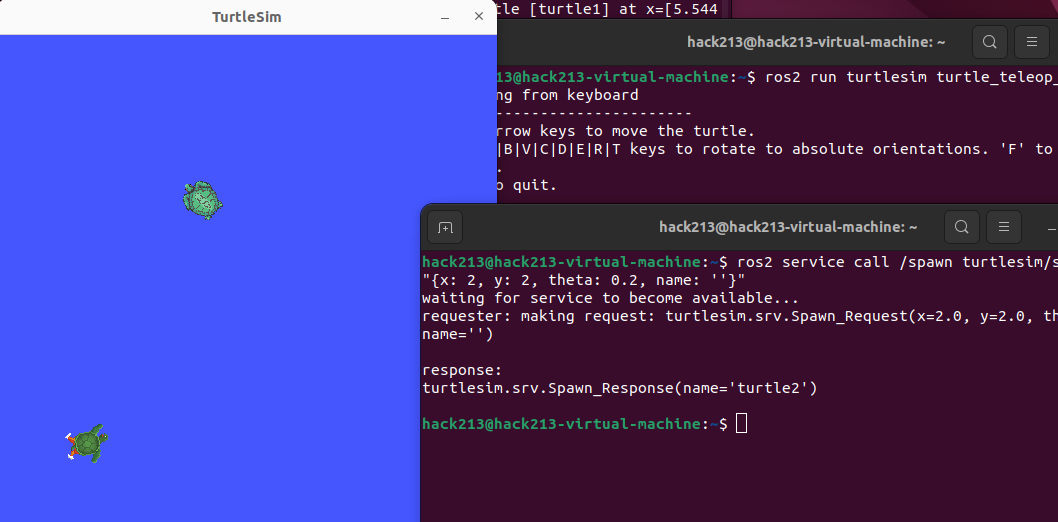Viewport: 1058px width, 522px height.
Task: Click the 'ros2 run turtlesim turtle_teleop' command text
Action: [x=912, y=77]
